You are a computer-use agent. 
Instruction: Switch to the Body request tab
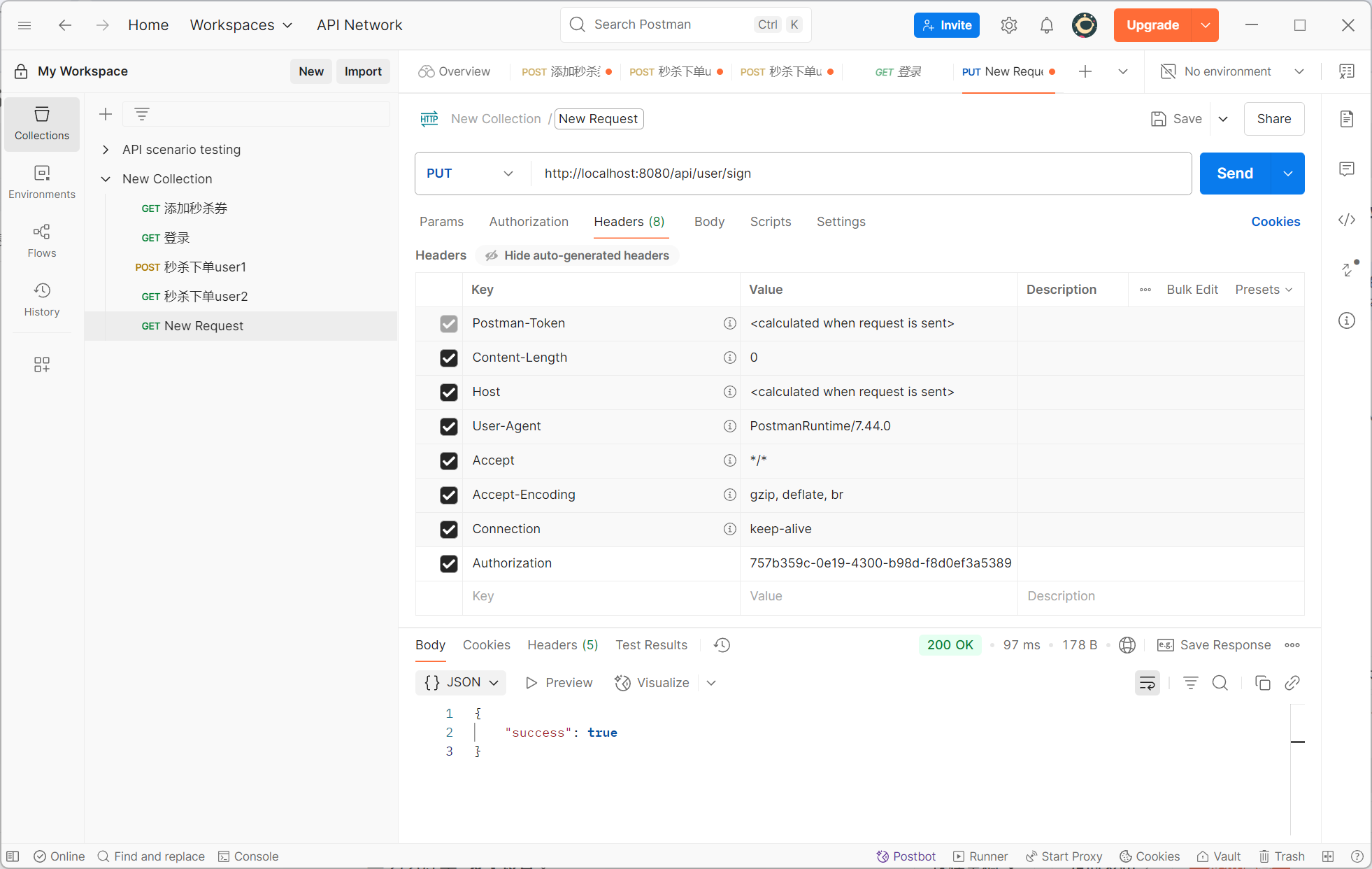708,222
